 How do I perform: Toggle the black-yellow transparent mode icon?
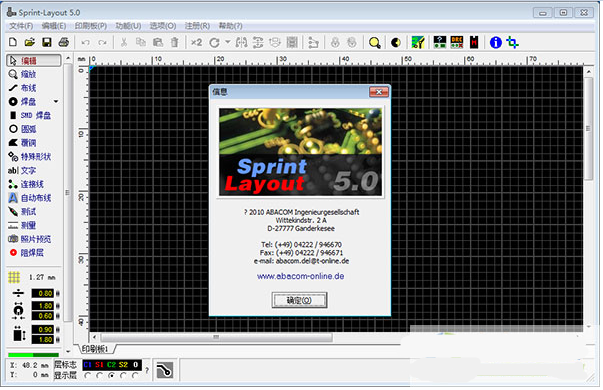(396, 42)
